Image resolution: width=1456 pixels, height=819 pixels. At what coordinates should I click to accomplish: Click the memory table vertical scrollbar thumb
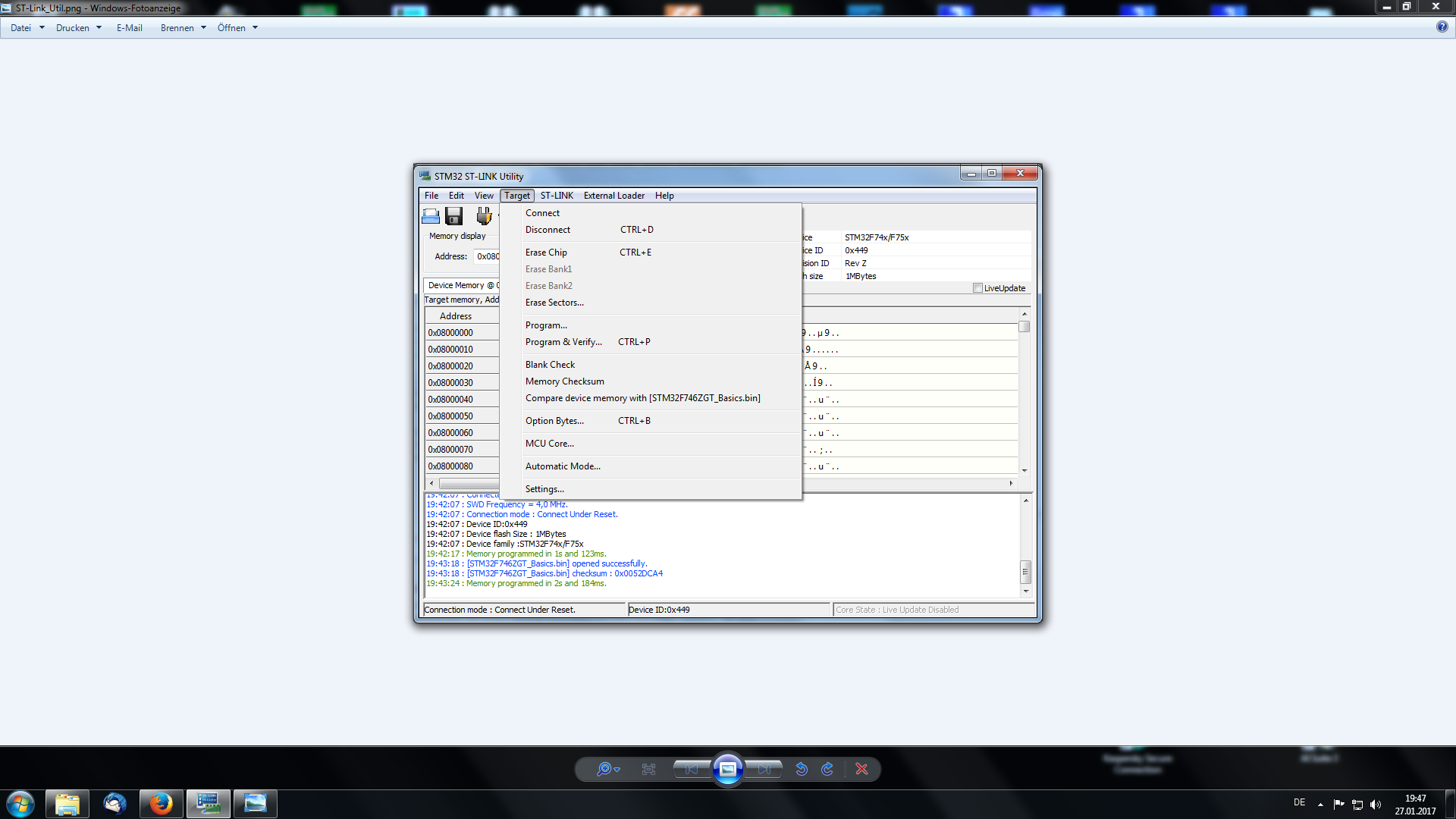1024,327
